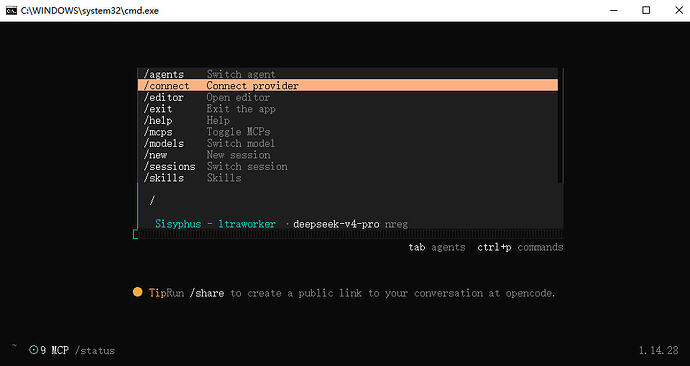Click the deepseek-v4-pro model name
Image resolution: width=690 pixels, height=366 pixels.
[x=336, y=224]
